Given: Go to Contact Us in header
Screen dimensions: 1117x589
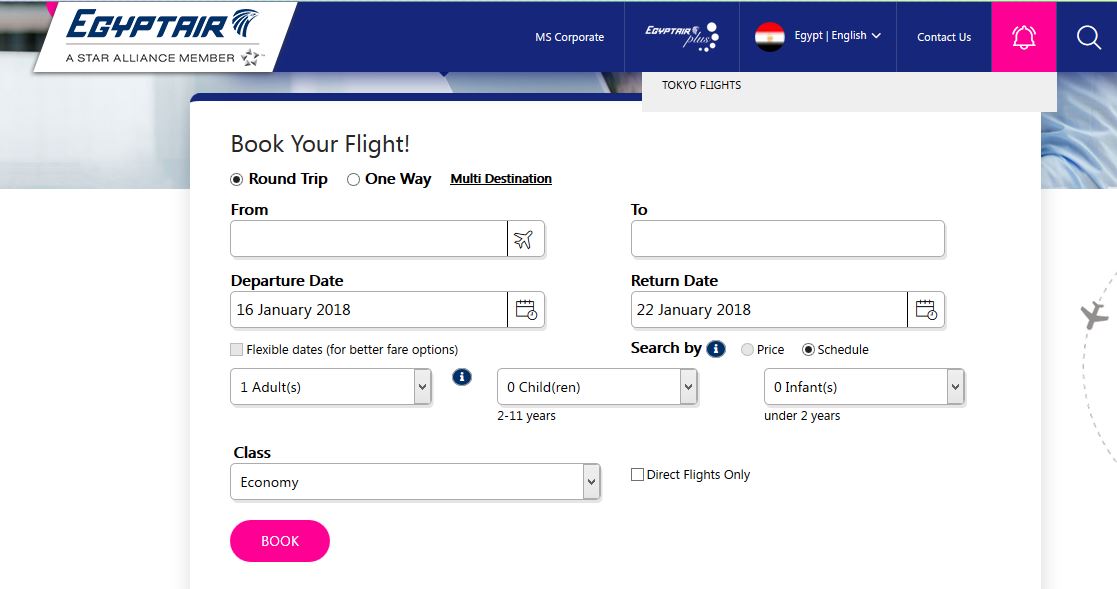Looking at the screenshot, I should [943, 37].
